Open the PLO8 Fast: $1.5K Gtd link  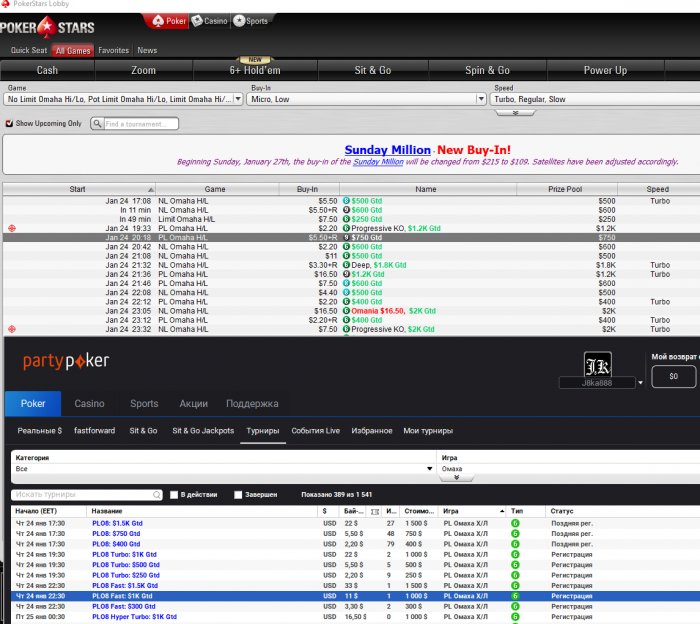125,585
